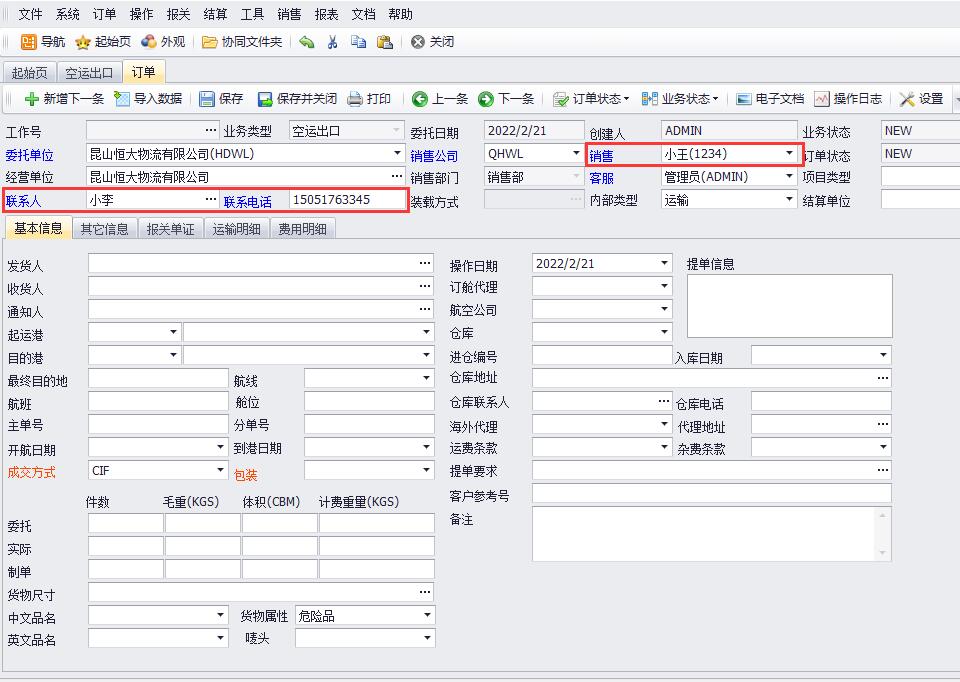The height and width of the screenshot is (682, 960).
Task: Open 操作日志 operation log
Action: point(848,99)
